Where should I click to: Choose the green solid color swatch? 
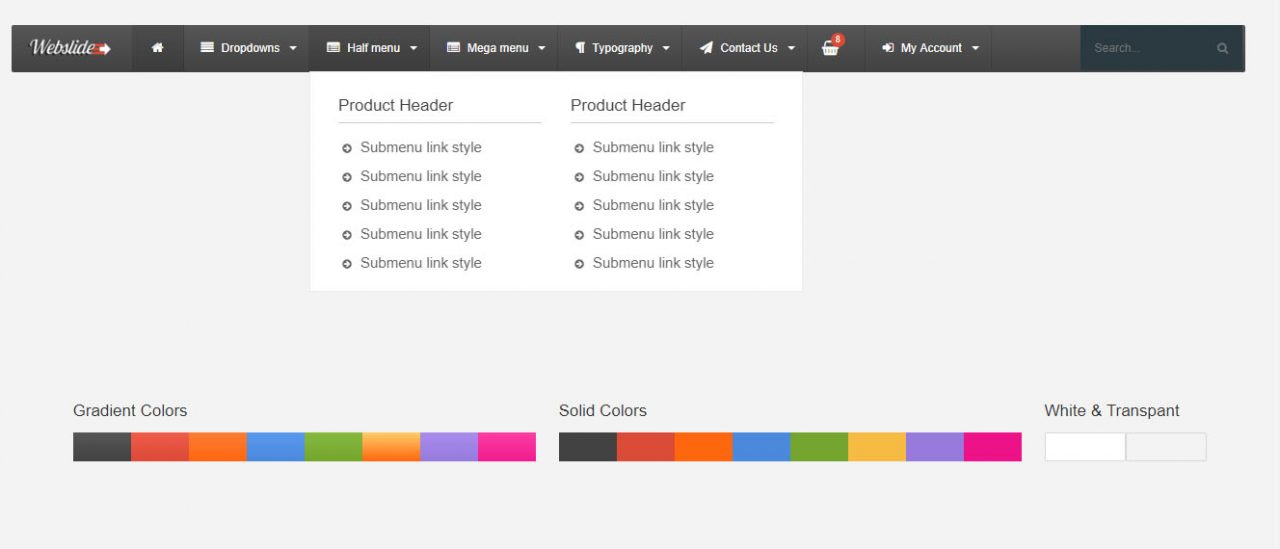(819, 447)
